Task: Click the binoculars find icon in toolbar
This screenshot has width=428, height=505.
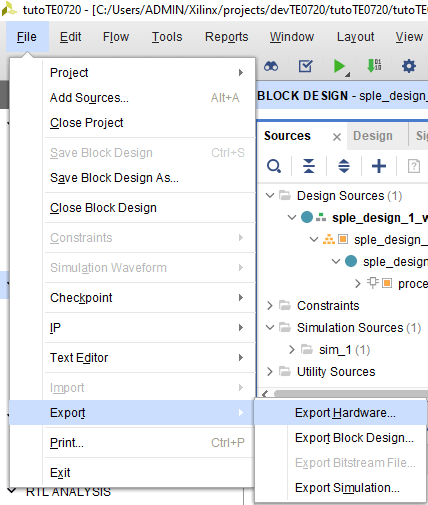Action: [x=271, y=66]
